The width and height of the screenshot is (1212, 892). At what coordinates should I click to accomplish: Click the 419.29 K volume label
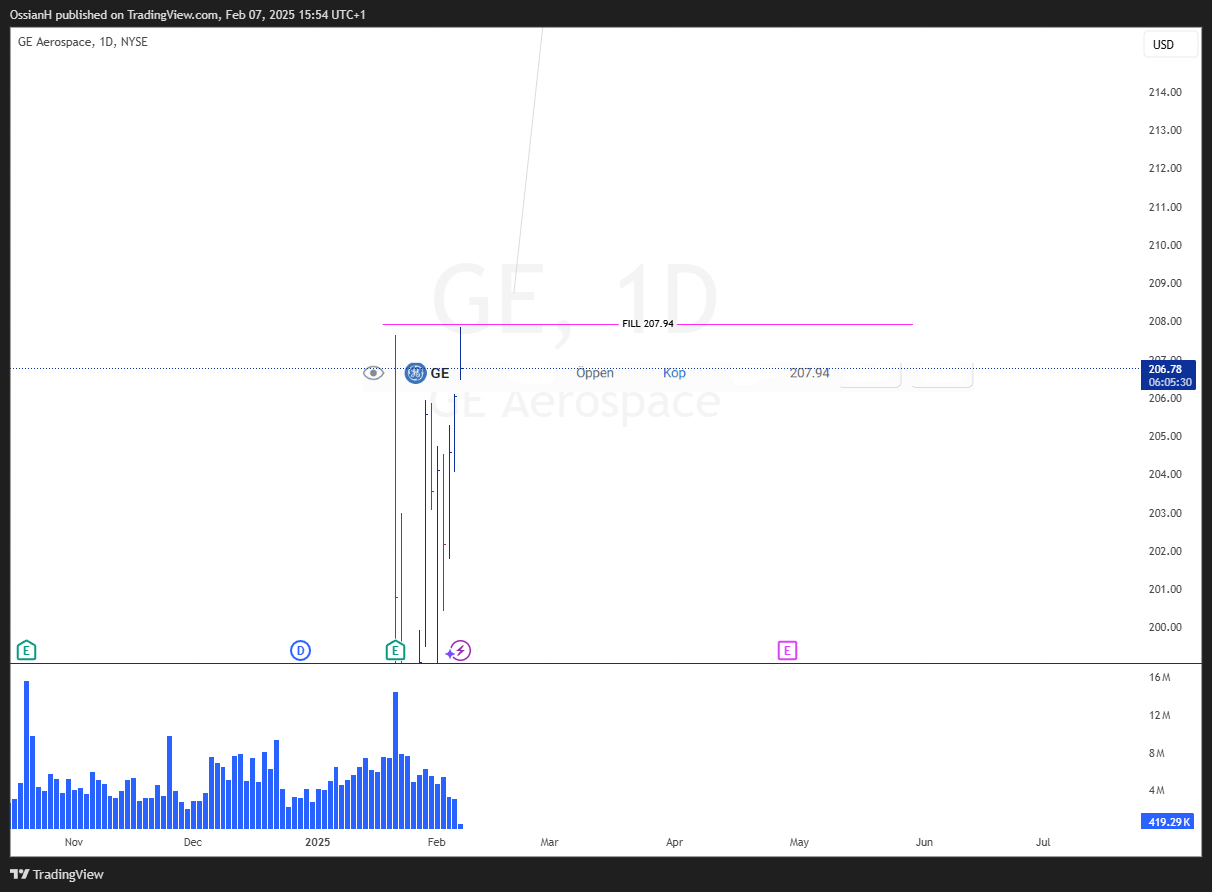(1167, 822)
